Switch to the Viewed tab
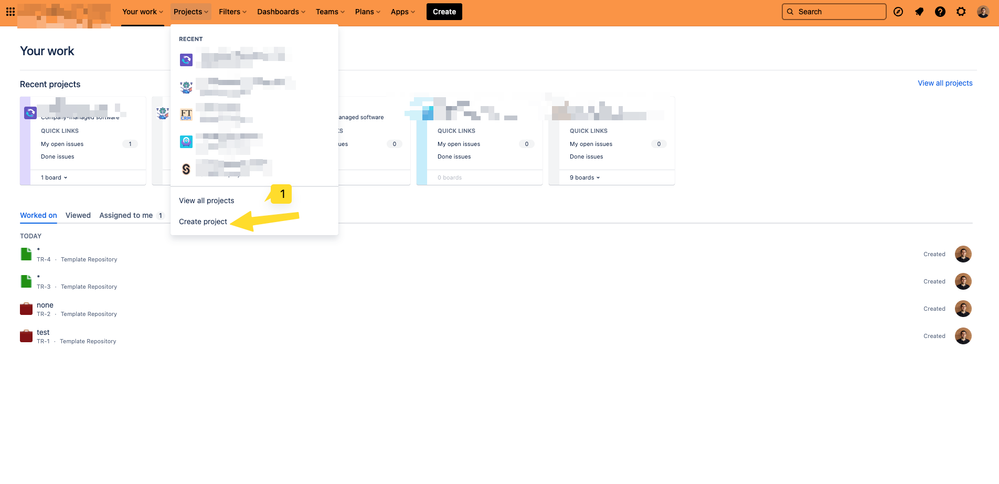The image size is (999, 484). pyautogui.click(x=78, y=215)
